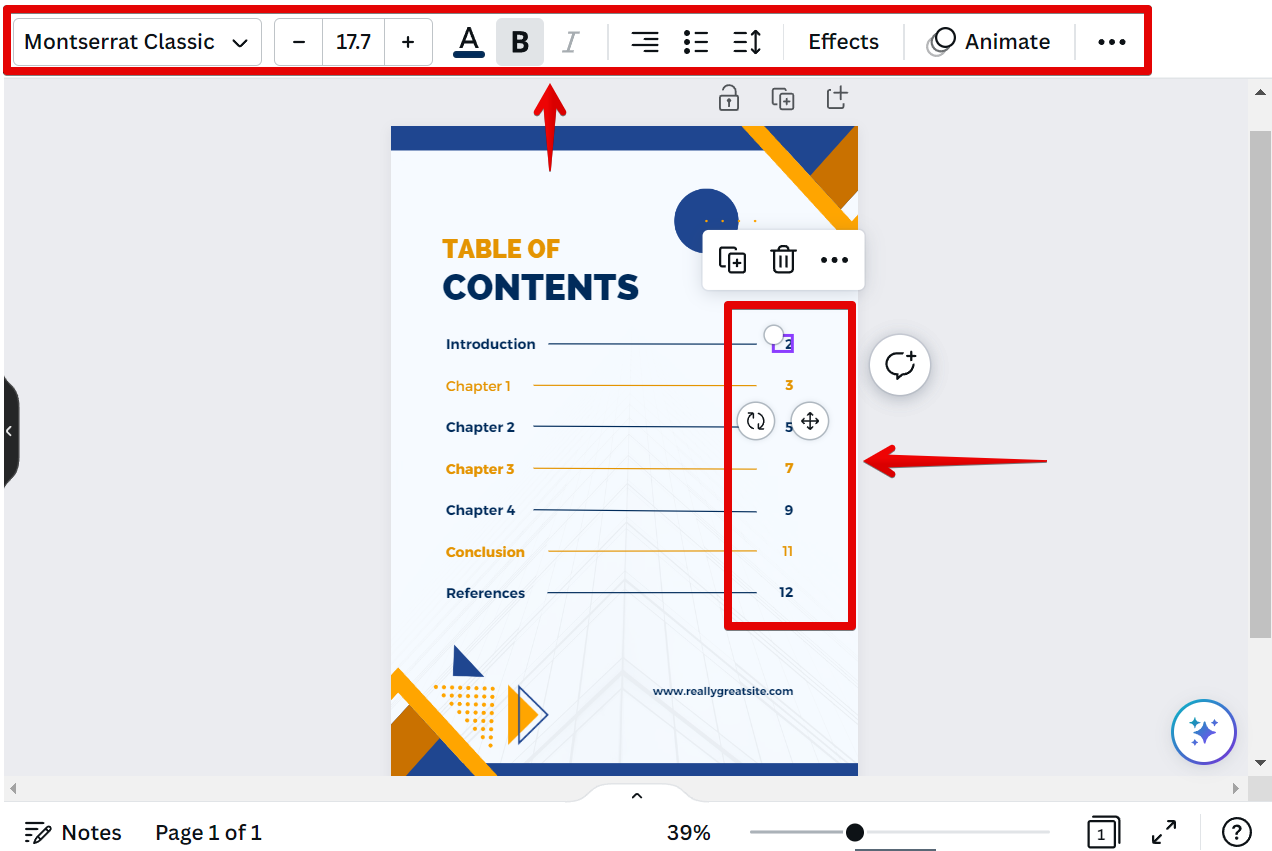Open line spacing options
The image size is (1272, 851).
pos(747,42)
